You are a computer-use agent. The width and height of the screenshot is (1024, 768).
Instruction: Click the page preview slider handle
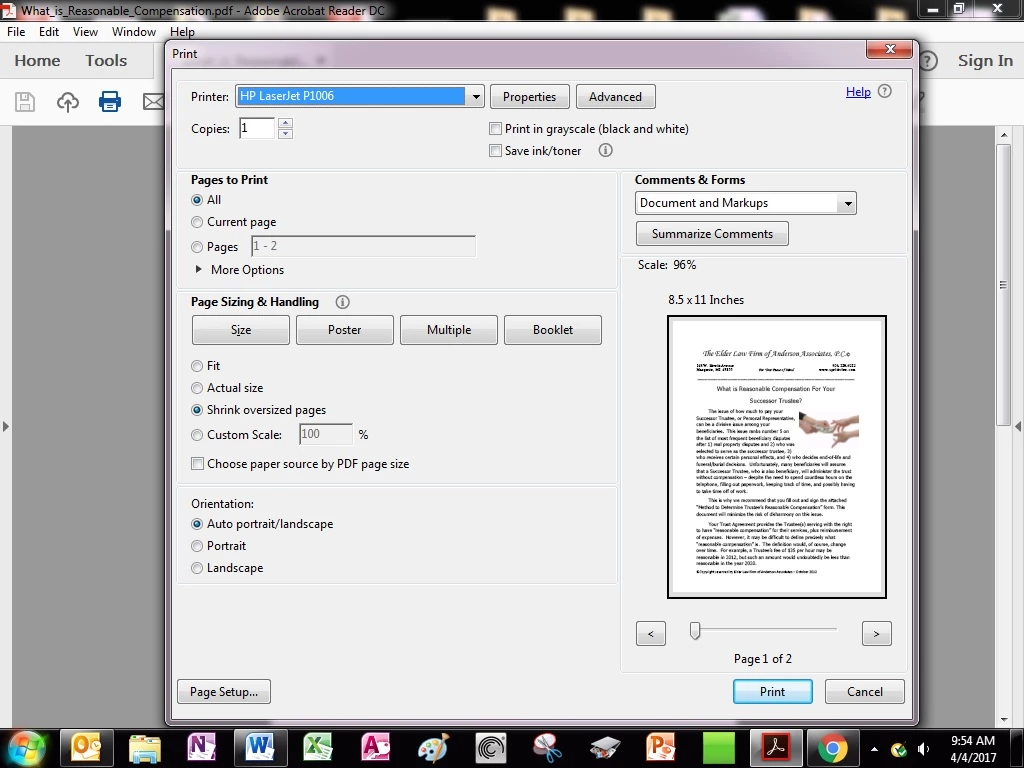click(x=695, y=630)
